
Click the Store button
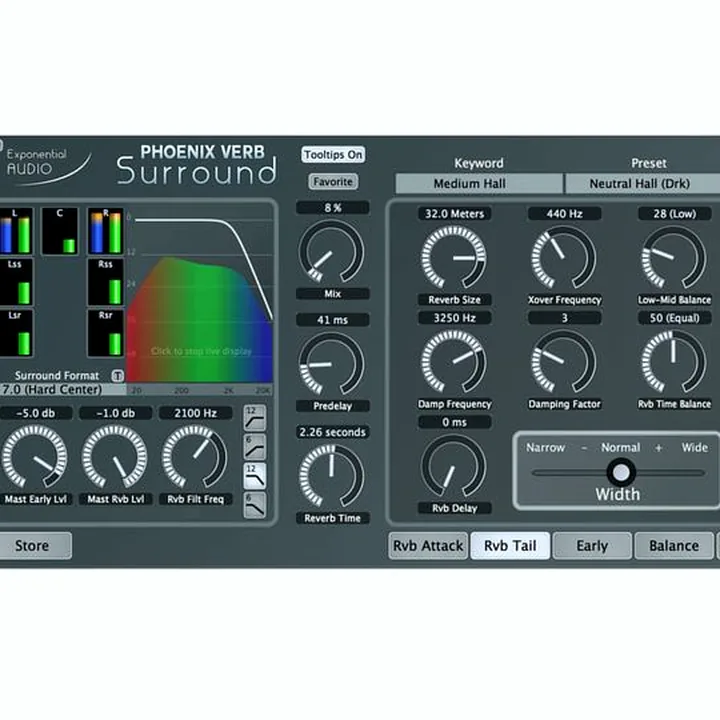pyautogui.click(x=35, y=546)
